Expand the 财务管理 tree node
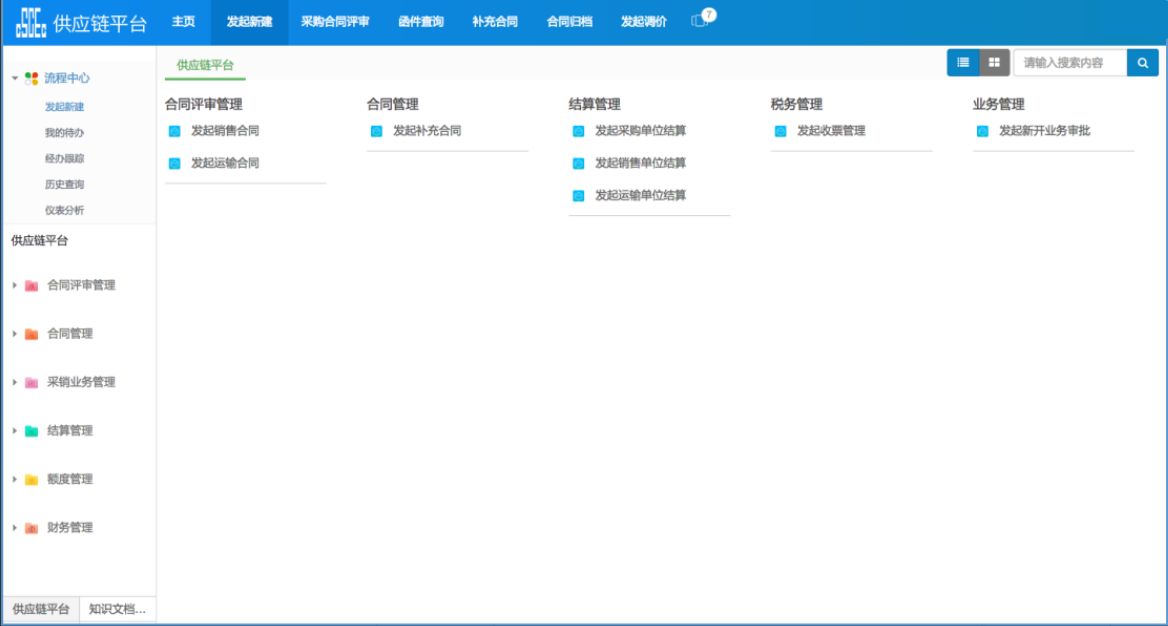This screenshot has width=1168, height=626. [15, 528]
